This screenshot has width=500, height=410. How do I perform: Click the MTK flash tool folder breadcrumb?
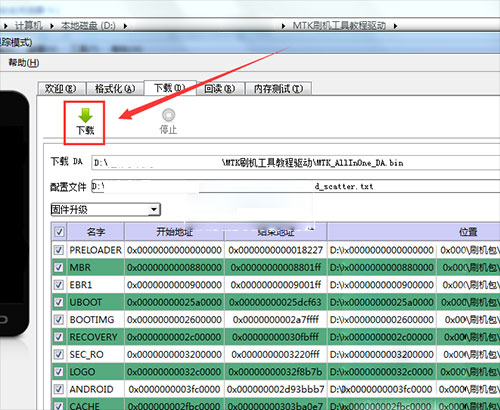[339, 26]
